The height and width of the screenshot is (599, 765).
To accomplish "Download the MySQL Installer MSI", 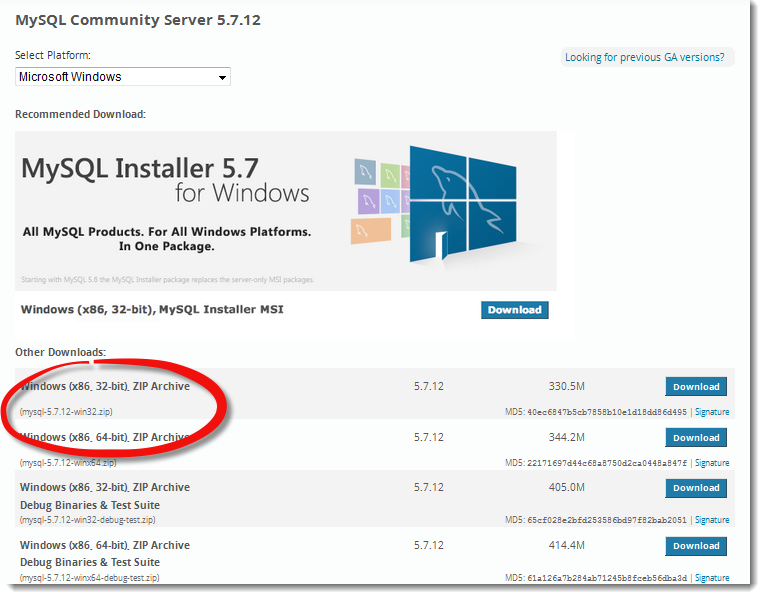I will 515,310.
